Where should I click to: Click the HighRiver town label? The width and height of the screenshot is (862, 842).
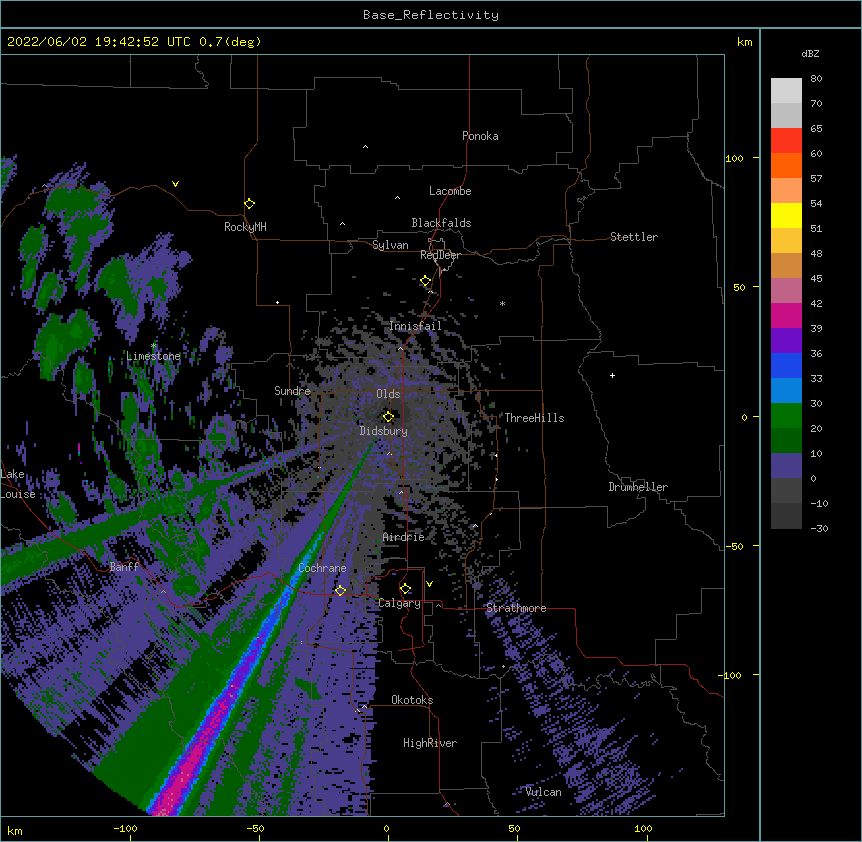[x=430, y=743]
